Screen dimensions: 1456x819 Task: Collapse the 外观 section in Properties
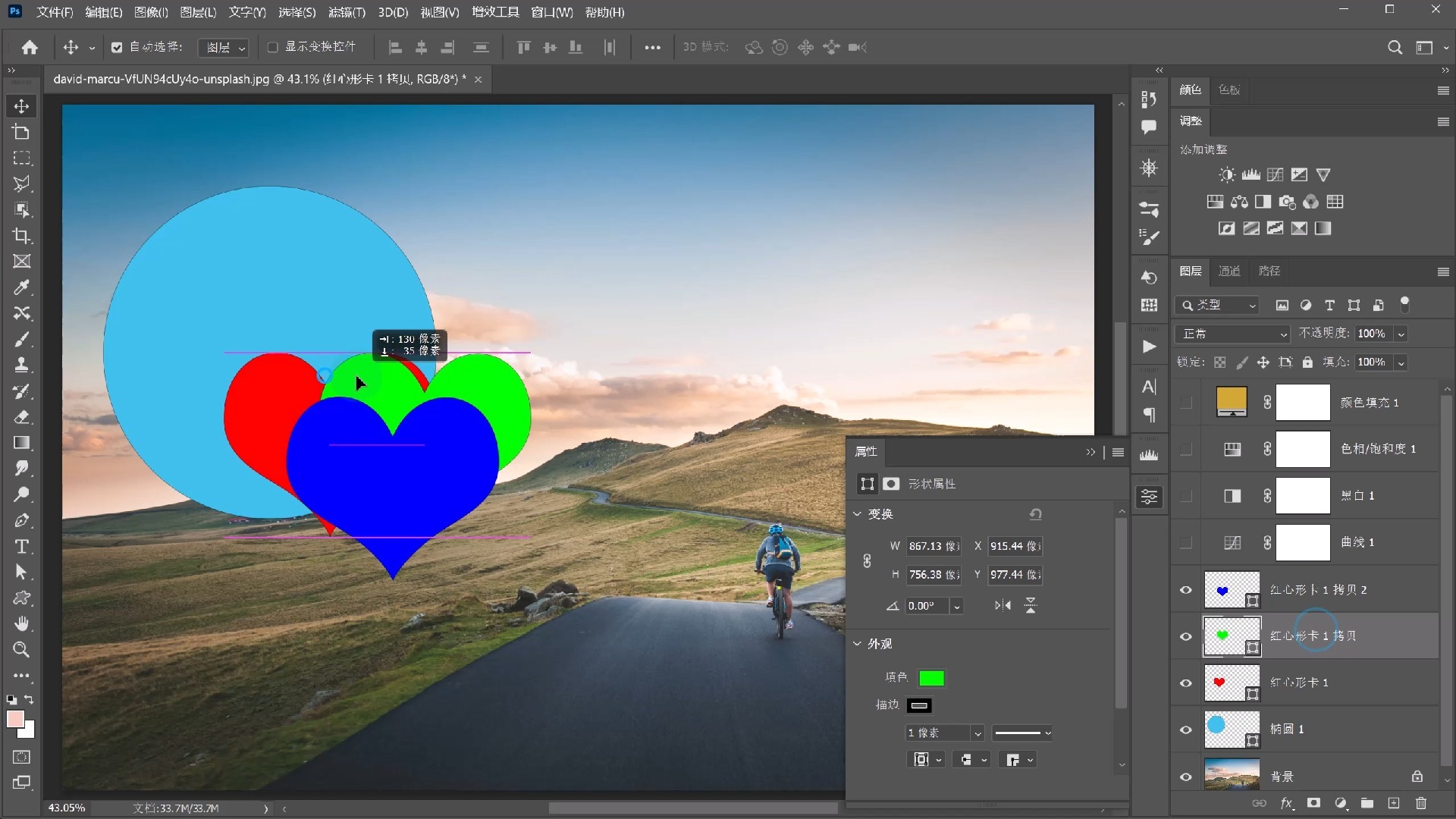tap(858, 643)
